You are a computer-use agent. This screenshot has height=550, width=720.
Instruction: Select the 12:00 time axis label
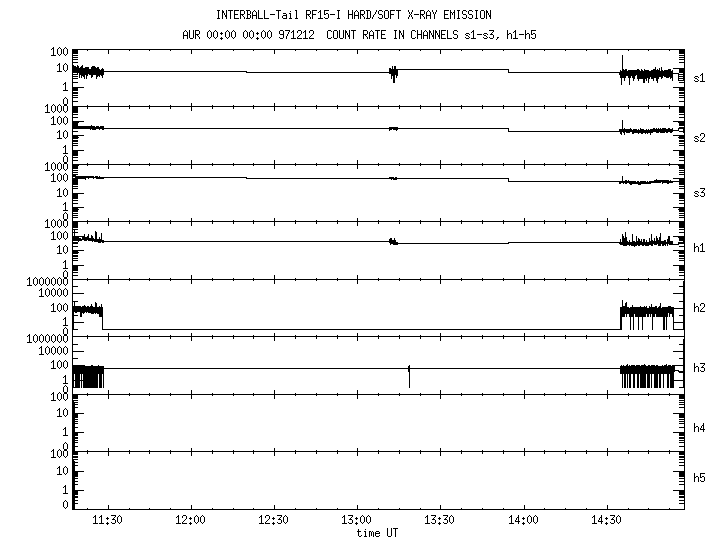click(190, 521)
